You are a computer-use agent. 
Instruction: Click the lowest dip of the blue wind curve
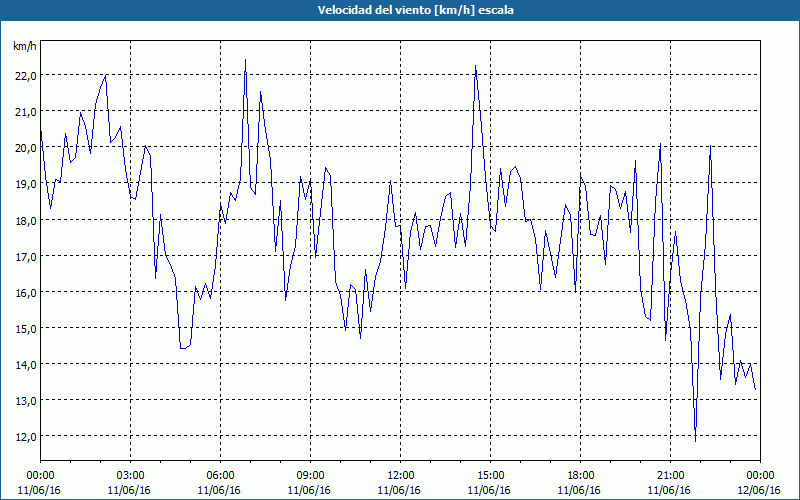pyautogui.click(x=695, y=440)
